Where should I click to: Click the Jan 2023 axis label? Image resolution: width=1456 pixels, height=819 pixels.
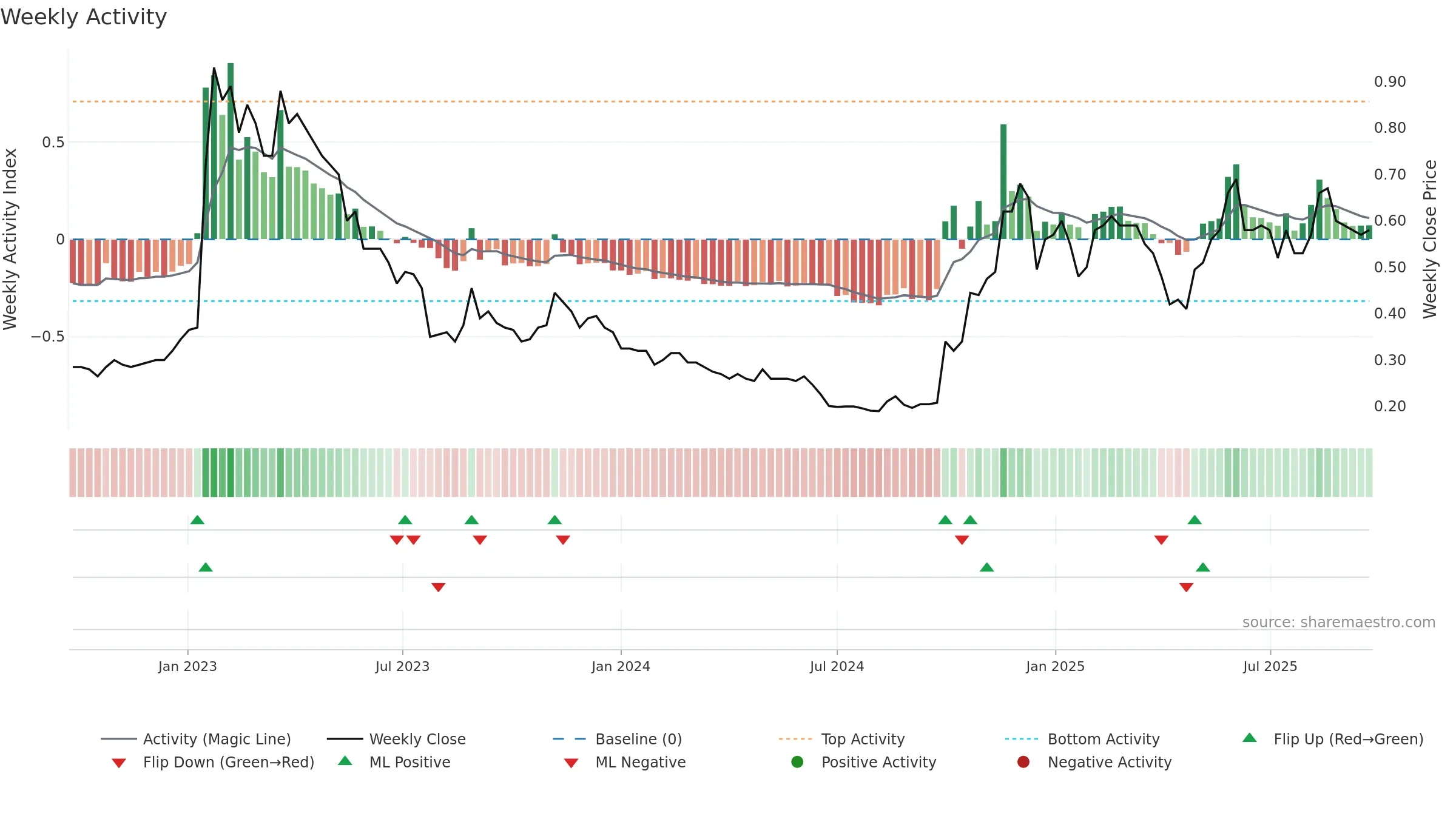pos(187,666)
